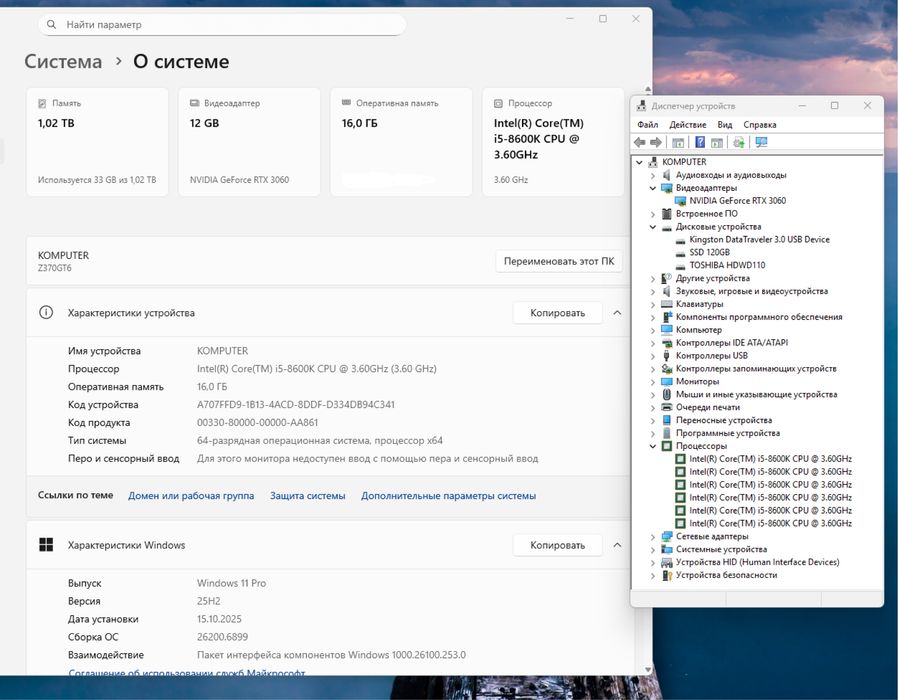Expand Устройства HID tree node
This screenshot has height=700, width=898.
(x=653, y=563)
